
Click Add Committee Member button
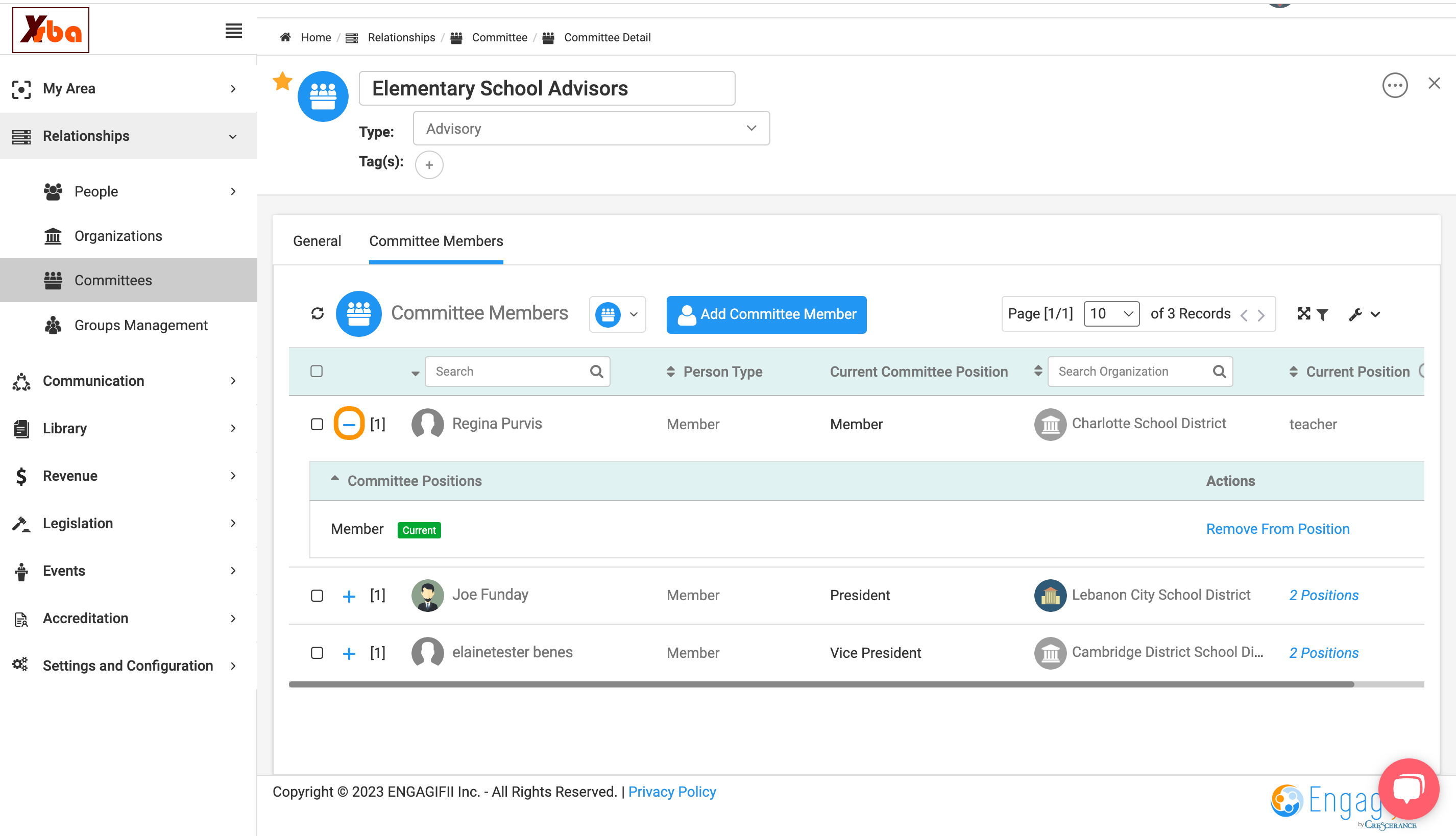click(766, 314)
